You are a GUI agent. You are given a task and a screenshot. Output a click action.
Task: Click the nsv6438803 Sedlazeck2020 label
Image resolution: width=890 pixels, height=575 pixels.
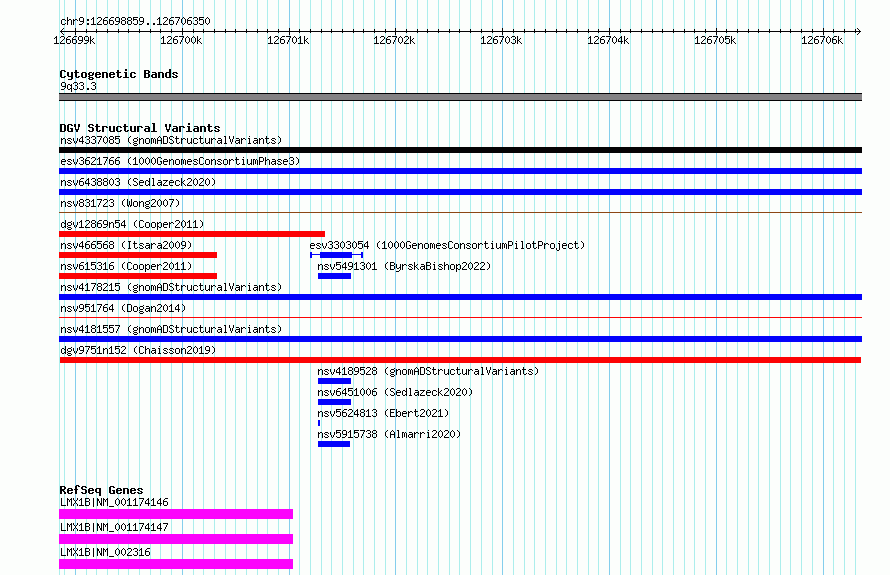(x=138, y=182)
